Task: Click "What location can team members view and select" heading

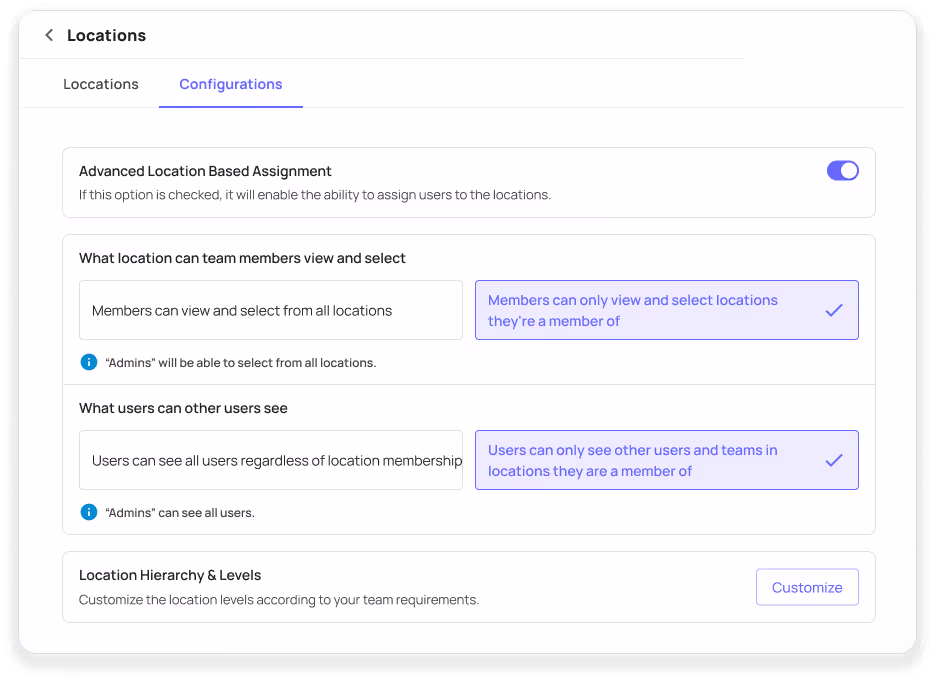Action: click(x=242, y=258)
